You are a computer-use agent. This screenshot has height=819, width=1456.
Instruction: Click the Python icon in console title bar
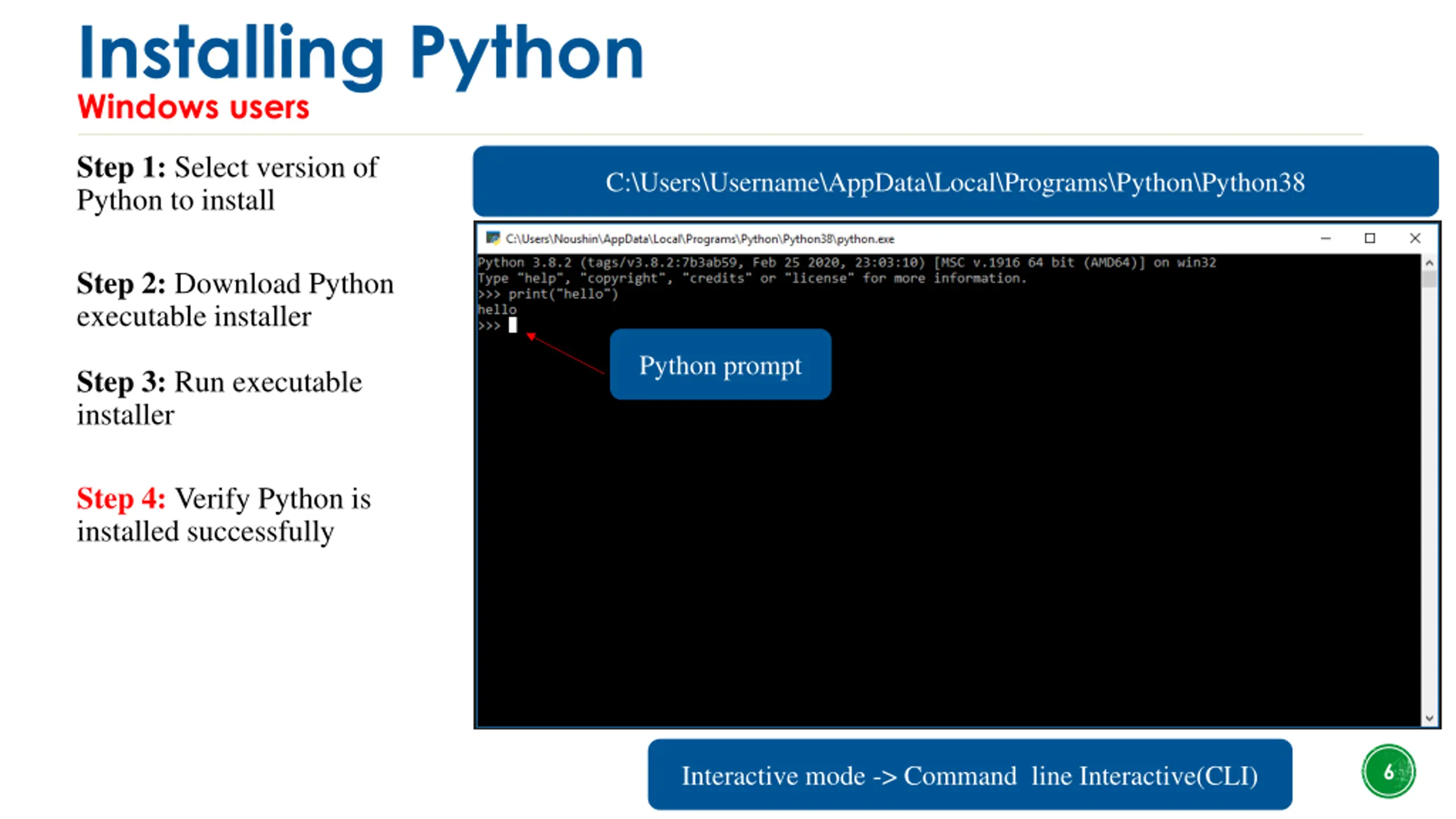(493, 238)
